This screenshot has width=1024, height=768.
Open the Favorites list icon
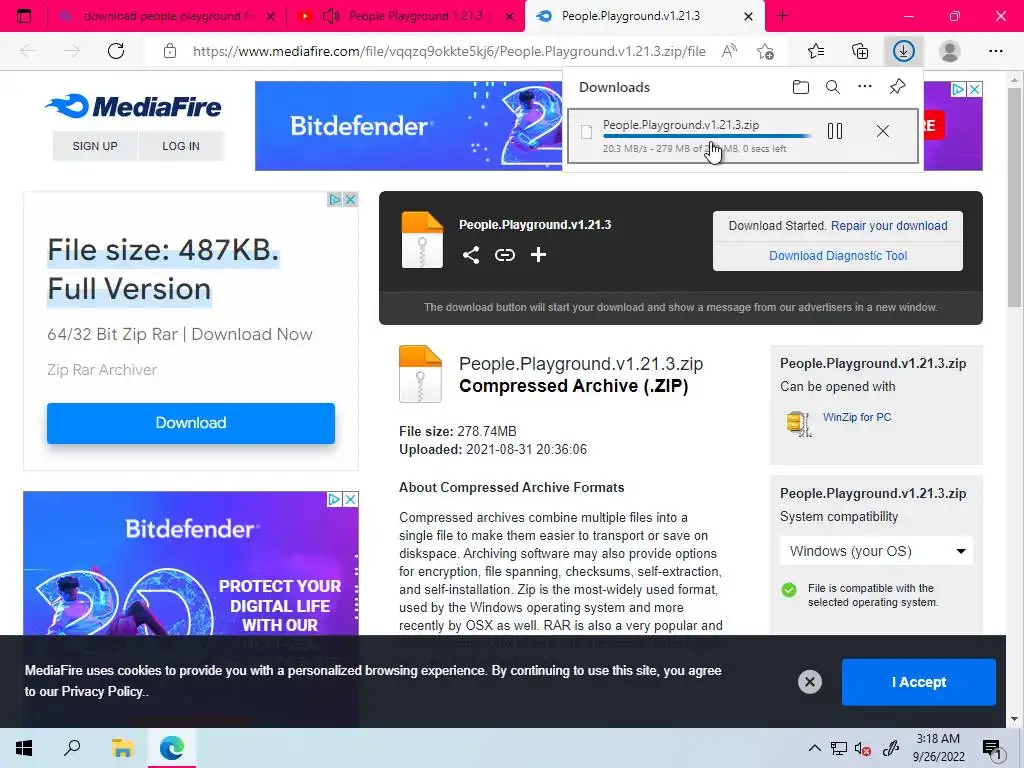coord(816,51)
